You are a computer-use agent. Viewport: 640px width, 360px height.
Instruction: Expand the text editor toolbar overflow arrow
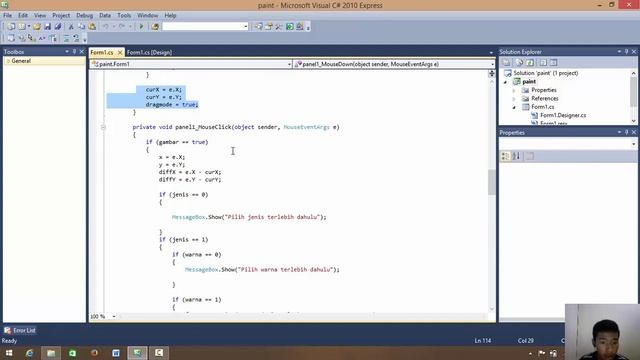tap(85, 40)
